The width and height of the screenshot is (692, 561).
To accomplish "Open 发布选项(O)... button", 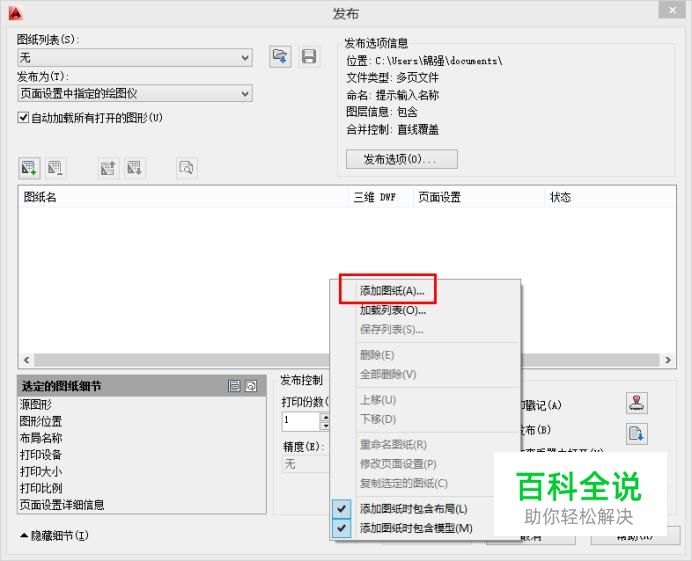I will pos(402,159).
